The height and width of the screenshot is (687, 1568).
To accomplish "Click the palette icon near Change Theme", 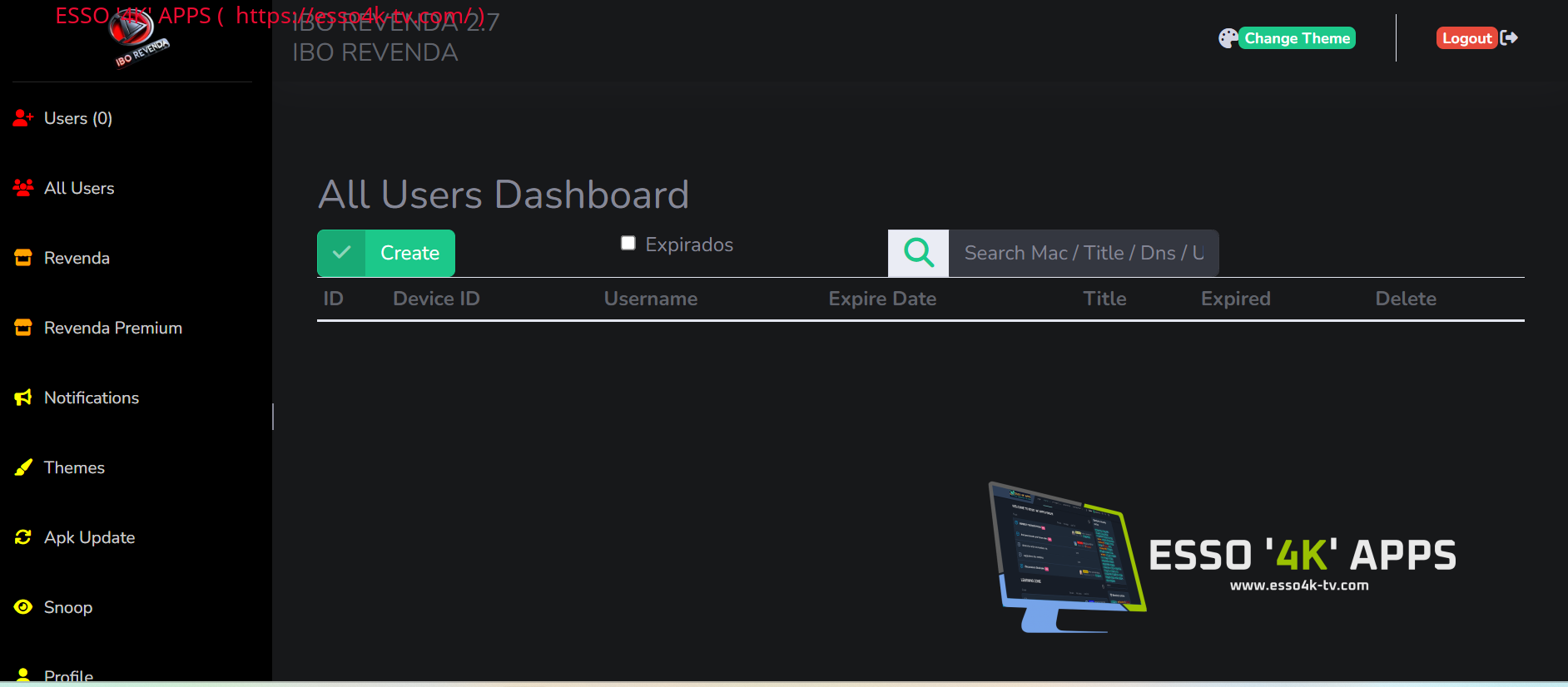I will point(1228,38).
